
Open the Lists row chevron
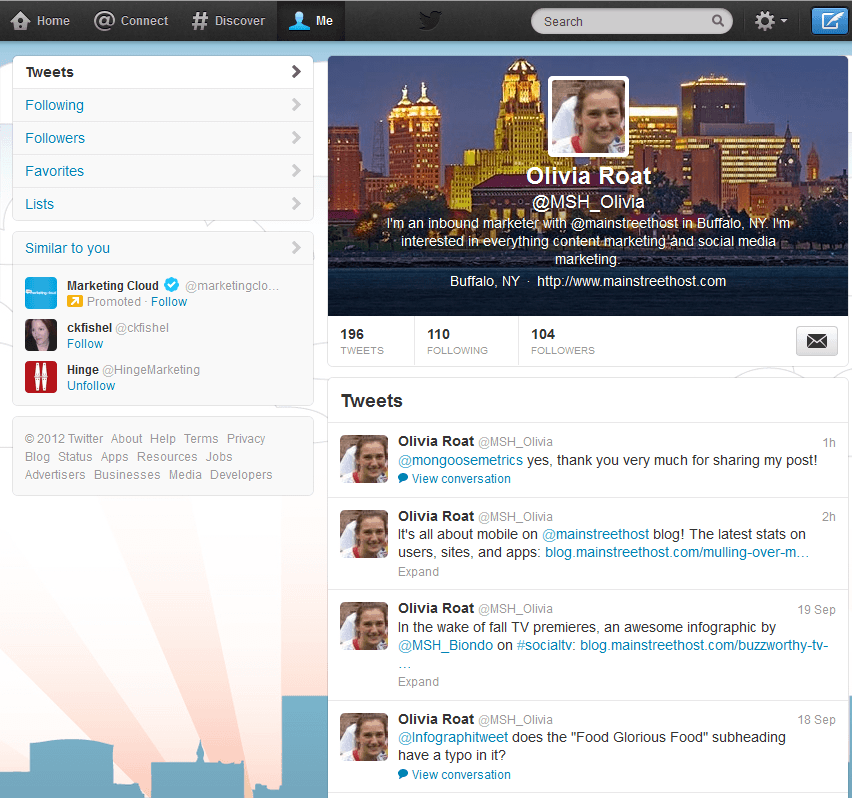coord(296,204)
